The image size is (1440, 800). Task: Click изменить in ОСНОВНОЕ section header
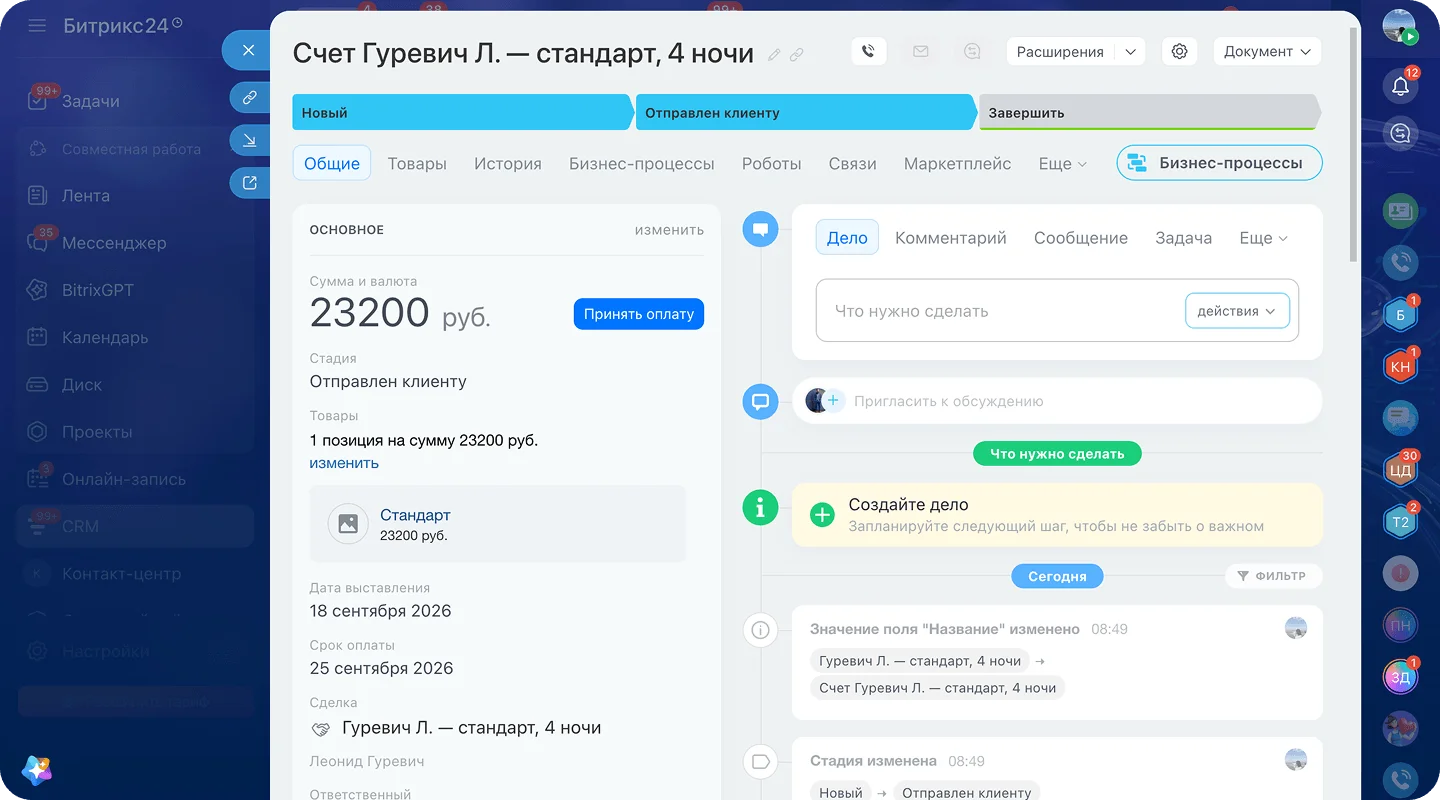(x=669, y=230)
